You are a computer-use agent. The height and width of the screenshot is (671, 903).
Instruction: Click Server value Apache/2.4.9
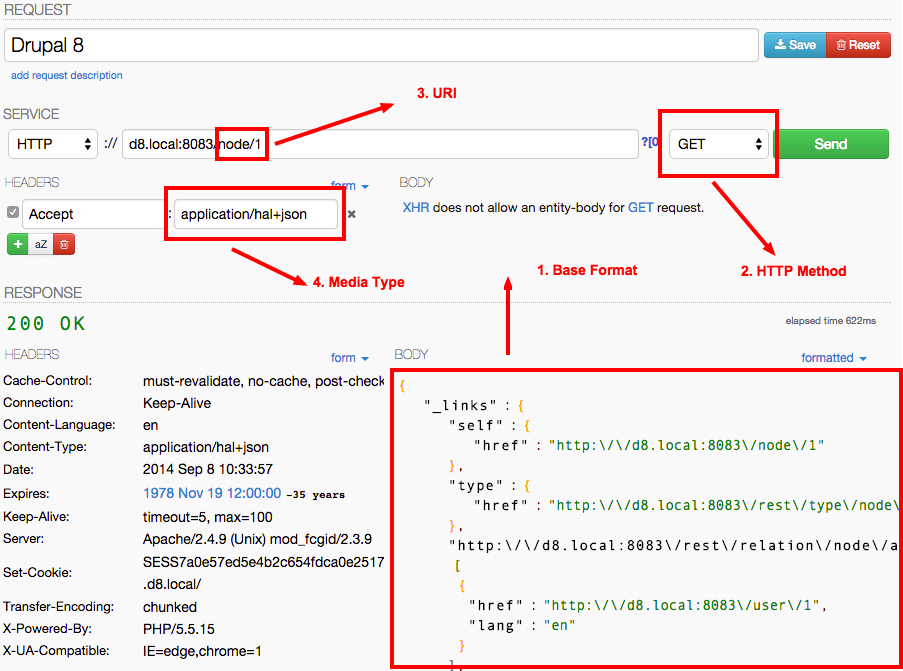point(257,539)
